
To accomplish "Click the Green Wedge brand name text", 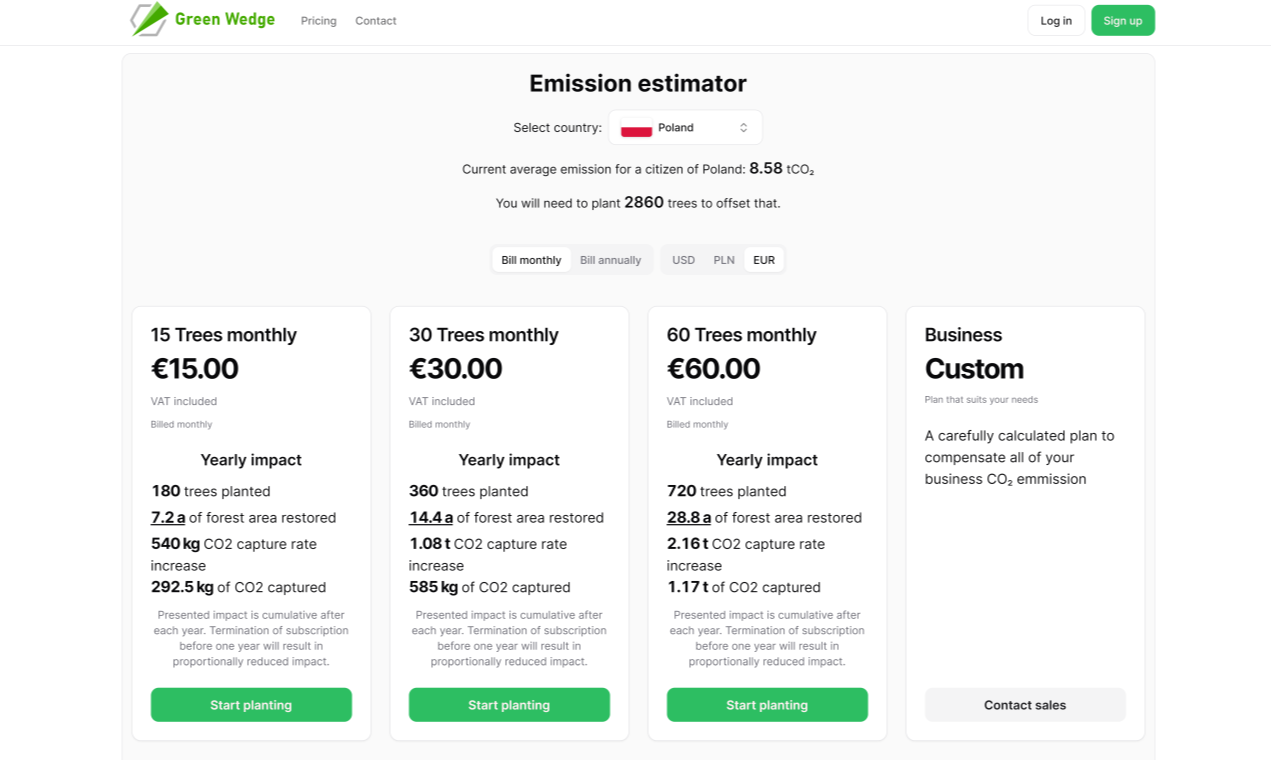I will click(x=225, y=19).
